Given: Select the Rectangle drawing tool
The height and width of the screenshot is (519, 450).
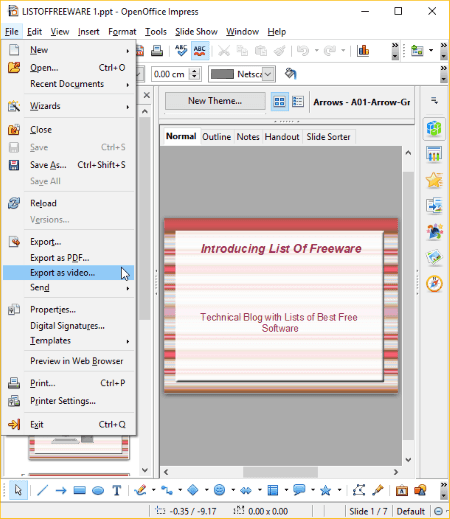Looking at the screenshot, I should click(x=79, y=490).
